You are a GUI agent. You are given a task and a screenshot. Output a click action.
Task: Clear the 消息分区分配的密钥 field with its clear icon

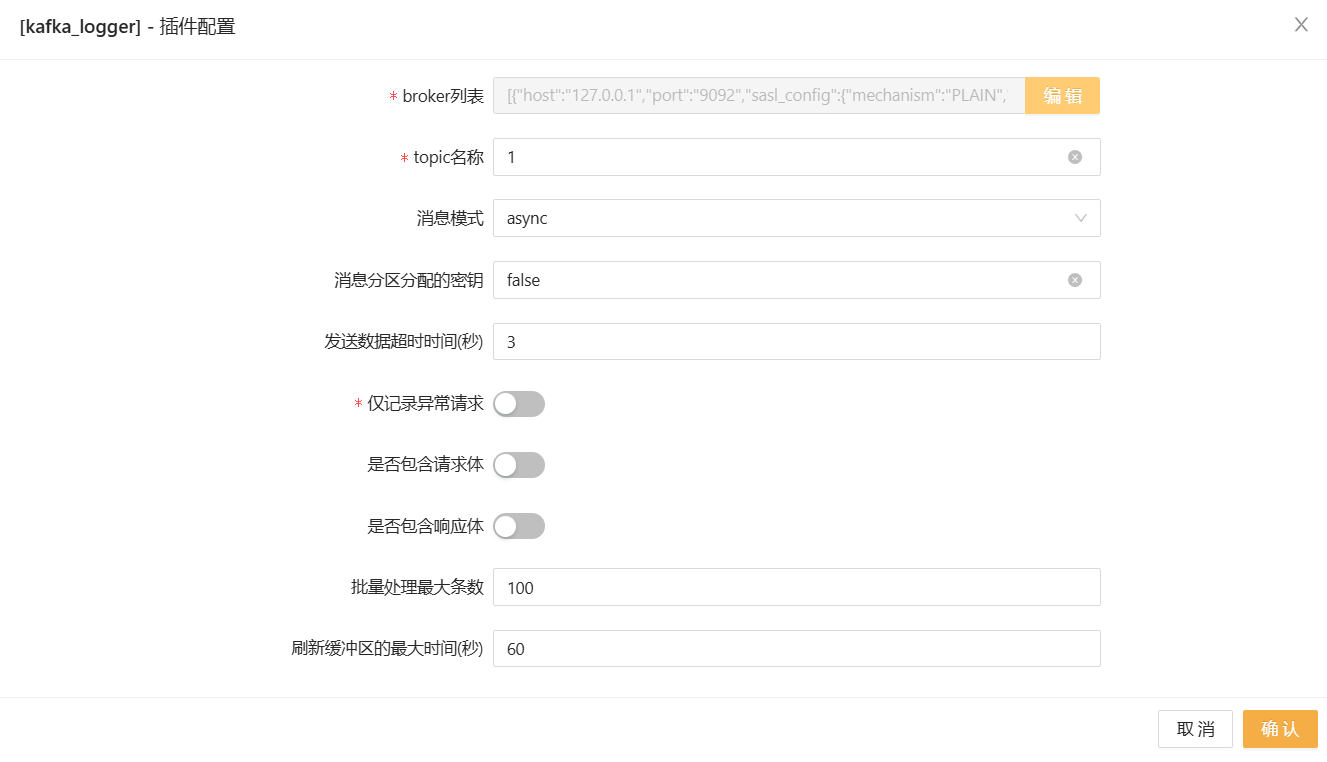point(1075,280)
